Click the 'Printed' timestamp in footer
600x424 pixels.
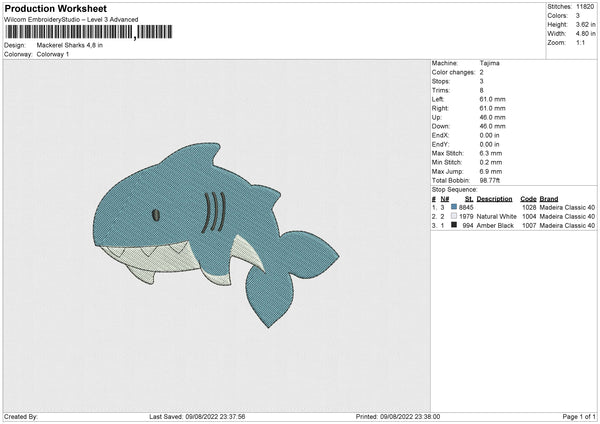point(398,416)
